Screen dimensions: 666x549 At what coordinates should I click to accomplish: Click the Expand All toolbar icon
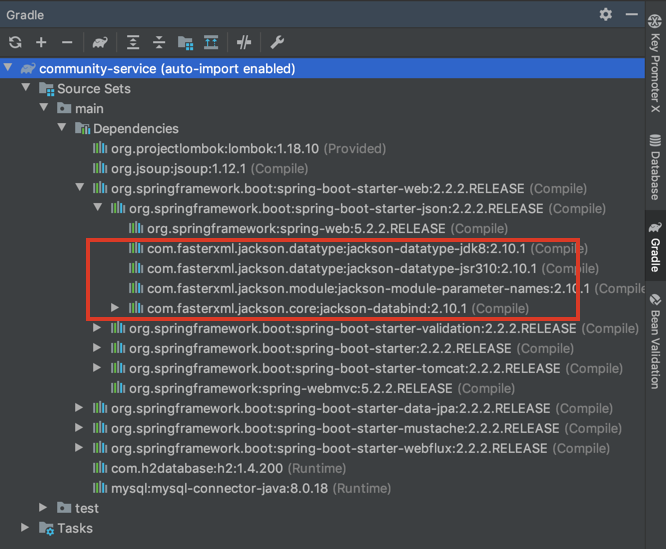(x=133, y=42)
